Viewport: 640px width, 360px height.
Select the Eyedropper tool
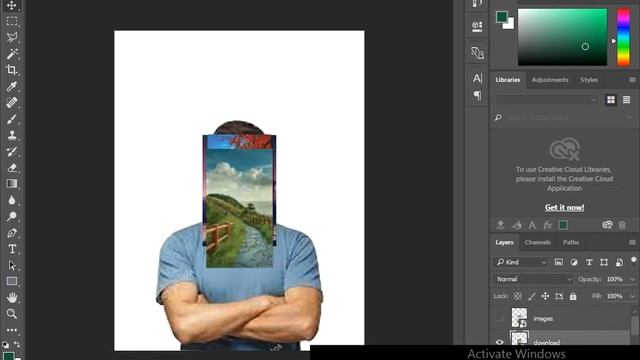point(11,86)
